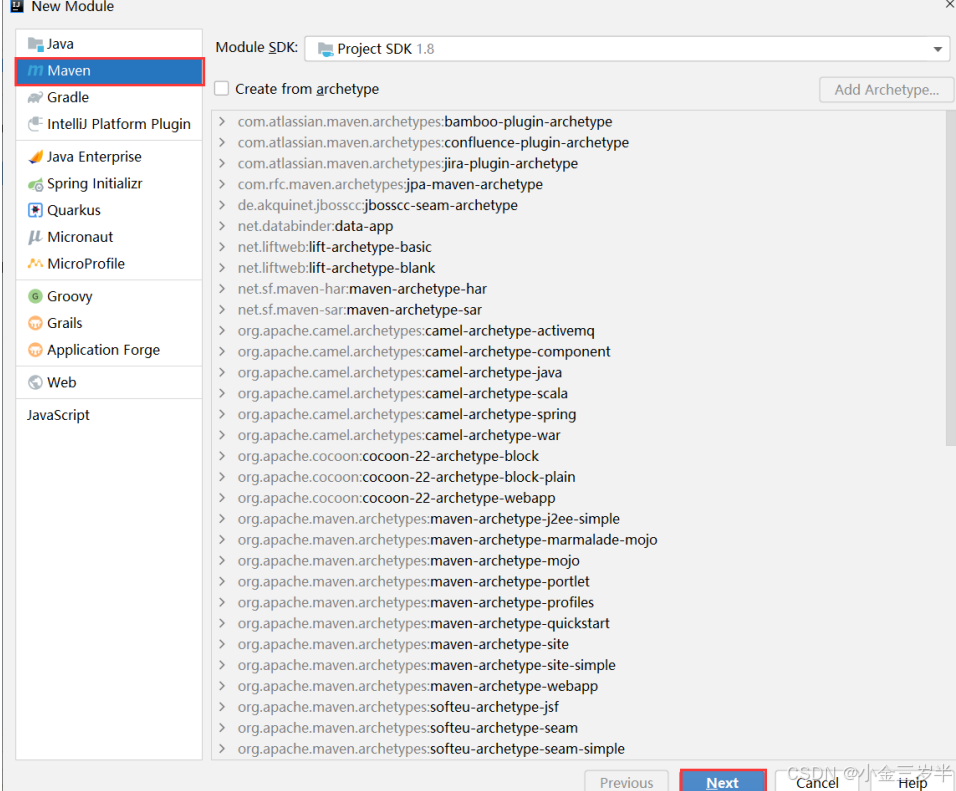This screenshot has height=791, width=956.
Task: Select Maven module type
Action: click(109, 71)
